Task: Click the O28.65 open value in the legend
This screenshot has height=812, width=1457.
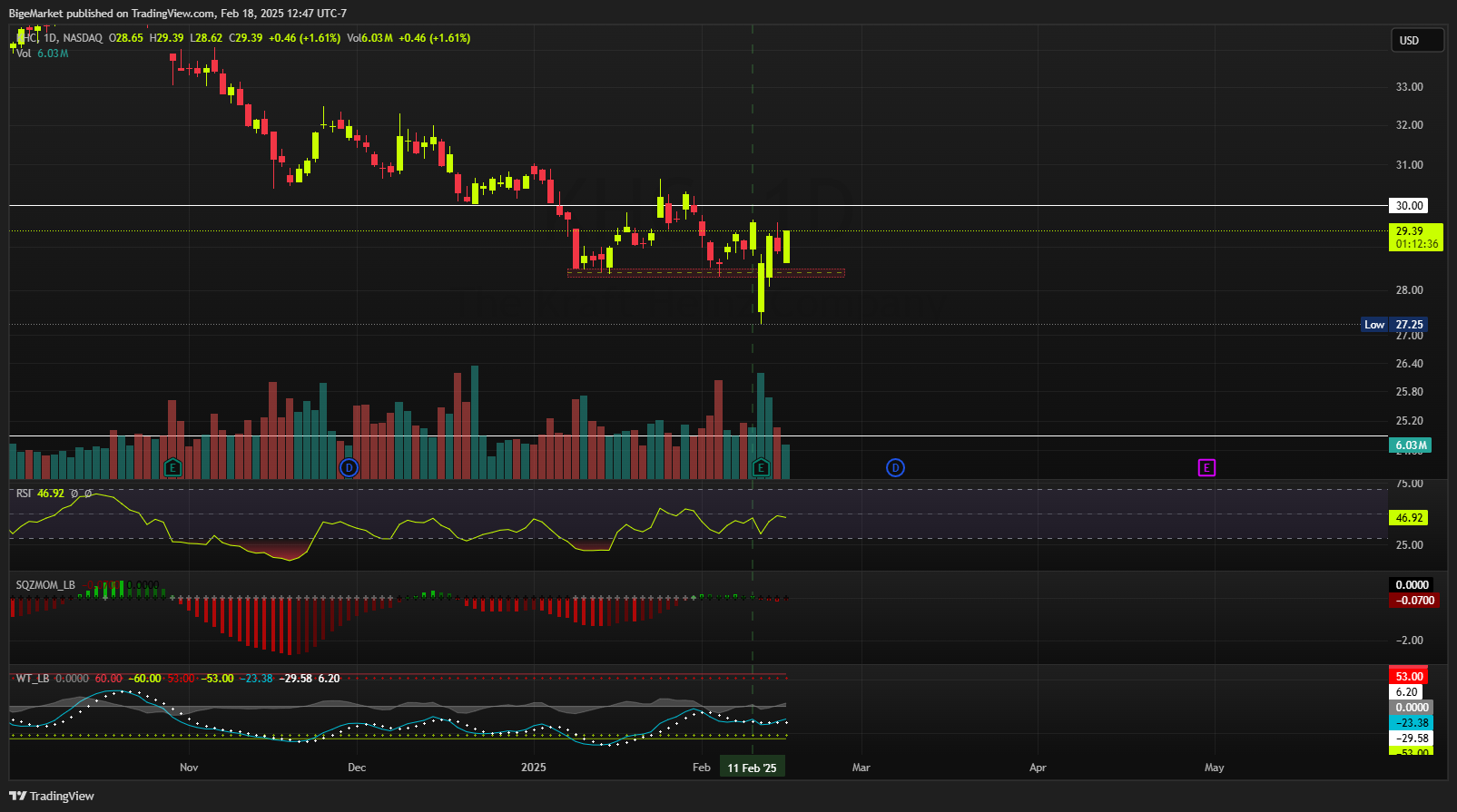Action: [126, 38]
